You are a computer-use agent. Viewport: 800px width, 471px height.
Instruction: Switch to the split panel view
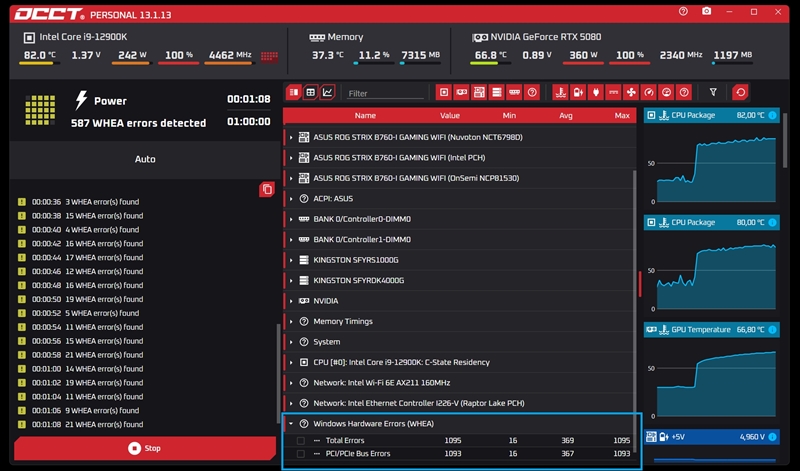pos(294,92)
